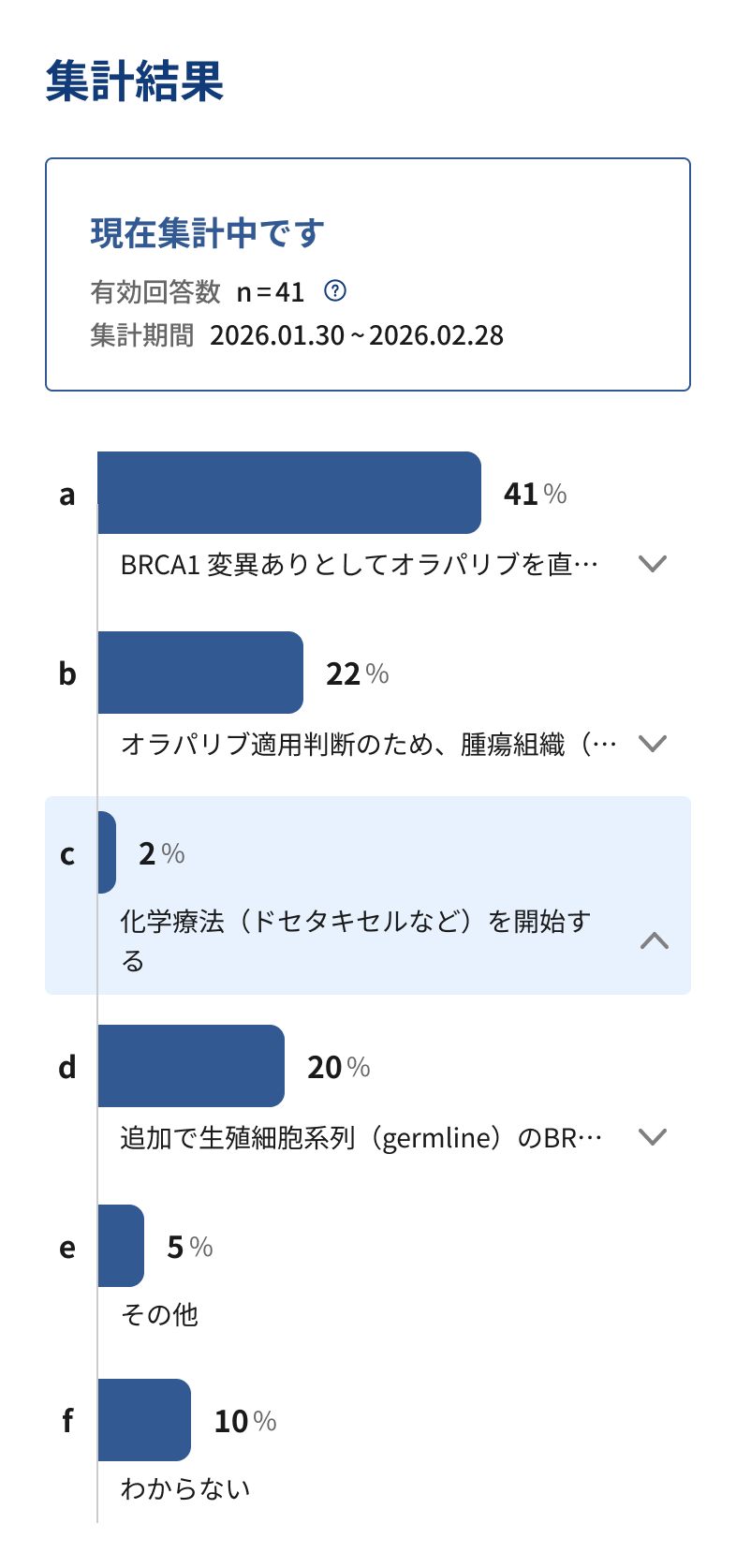
Task: Click the 集計結果 heading
Action: pyautogui.click(x=135, y=81)
